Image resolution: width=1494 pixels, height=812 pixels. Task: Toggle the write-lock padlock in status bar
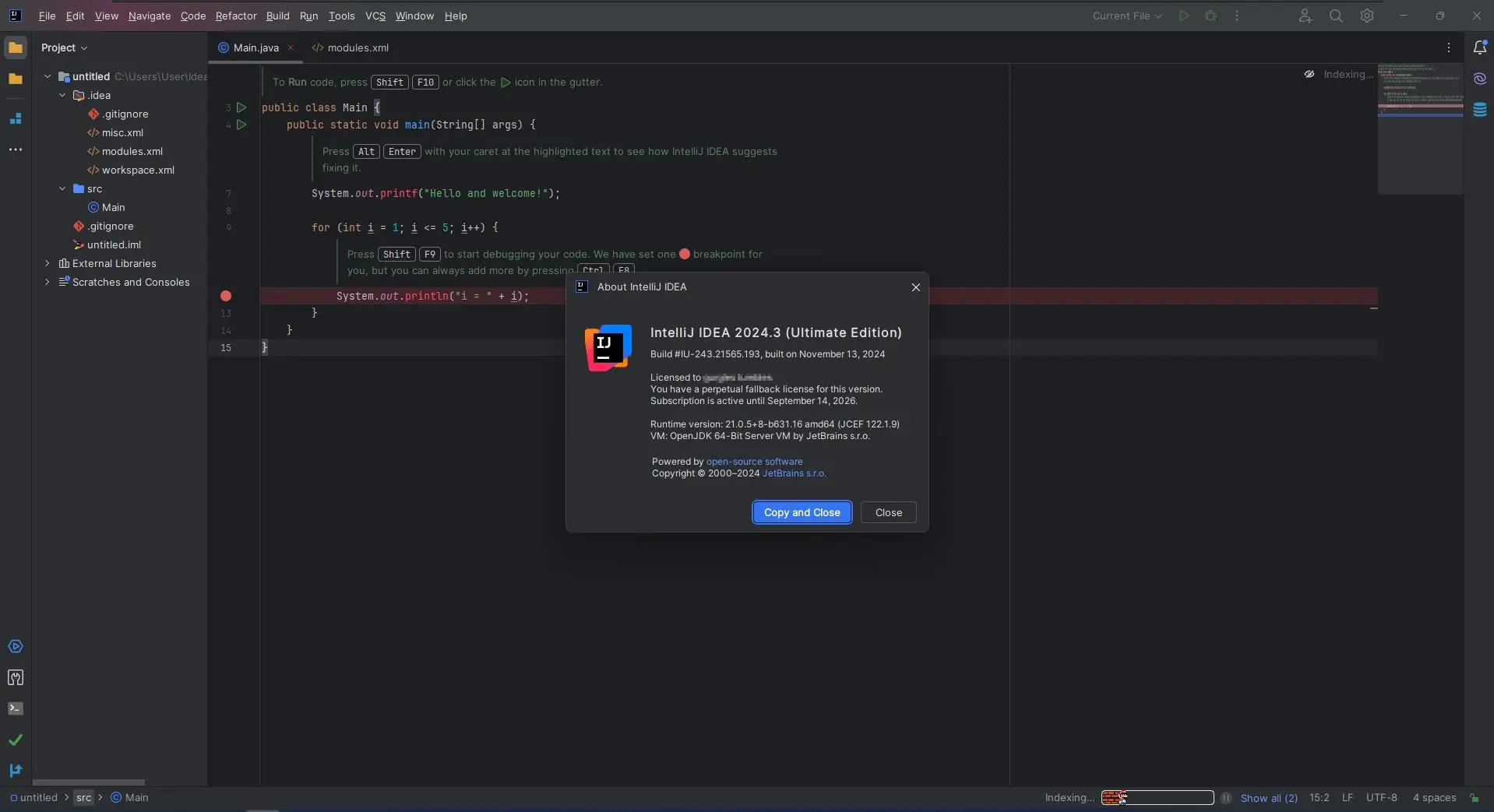coord(1477,798)
